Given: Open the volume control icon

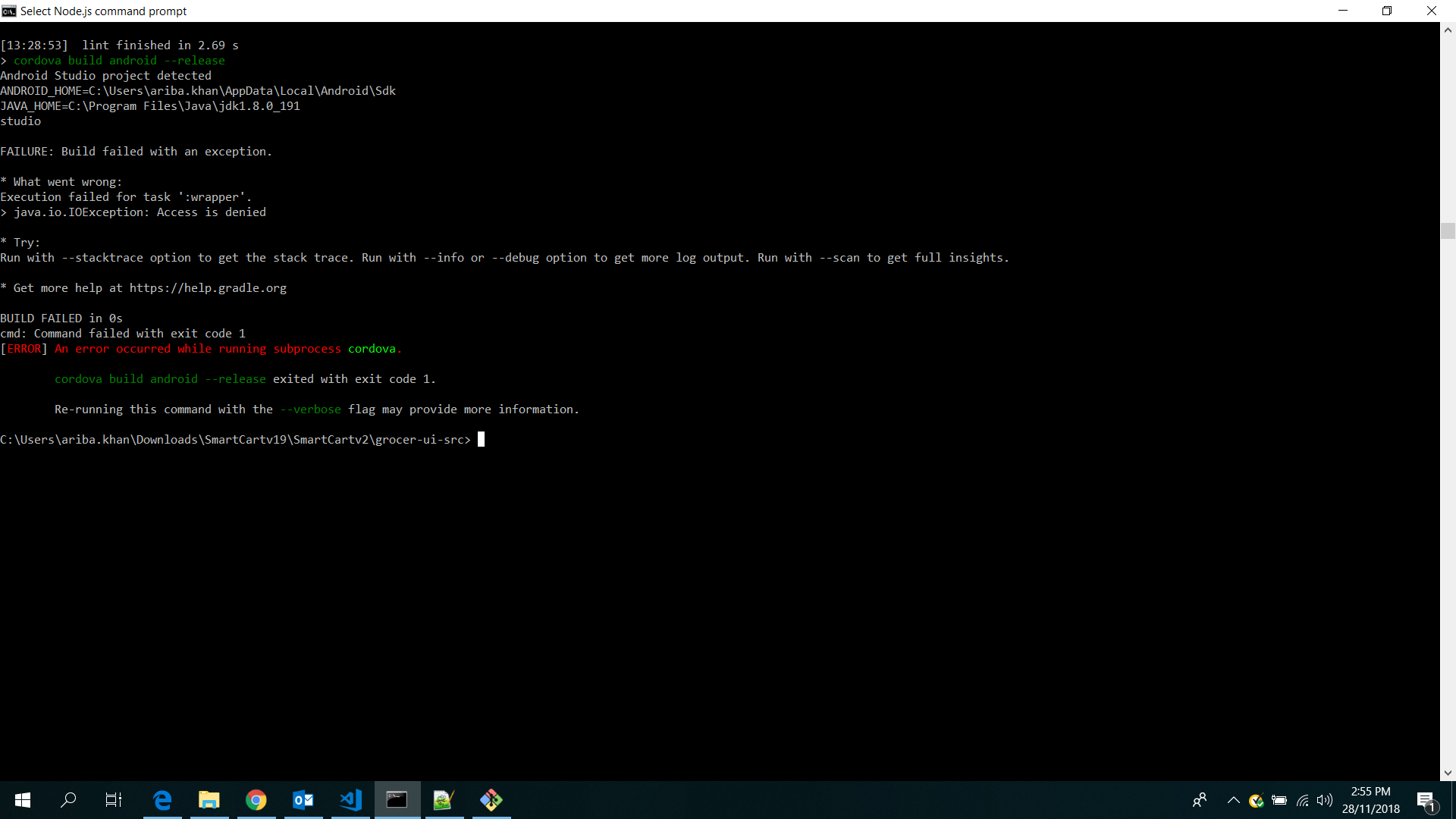Looking at the screenshot, I should click(1325, 800).
